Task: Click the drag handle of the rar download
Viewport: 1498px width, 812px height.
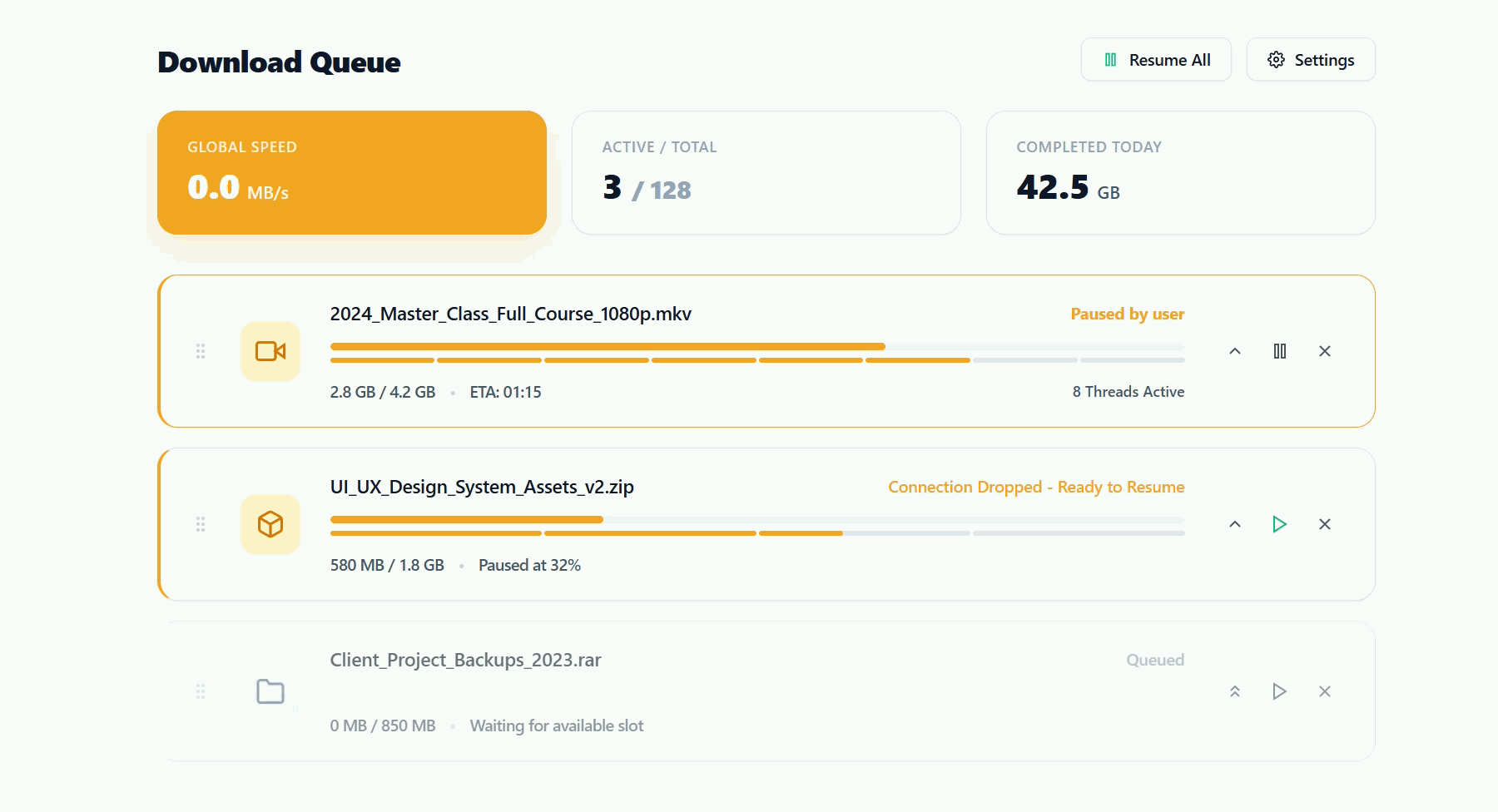Action: click(x=201, y=691)
